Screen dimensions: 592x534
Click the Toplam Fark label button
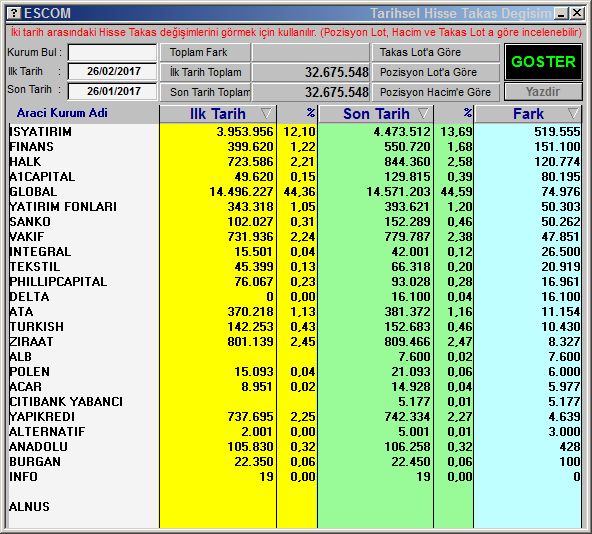tap(205, 52)
